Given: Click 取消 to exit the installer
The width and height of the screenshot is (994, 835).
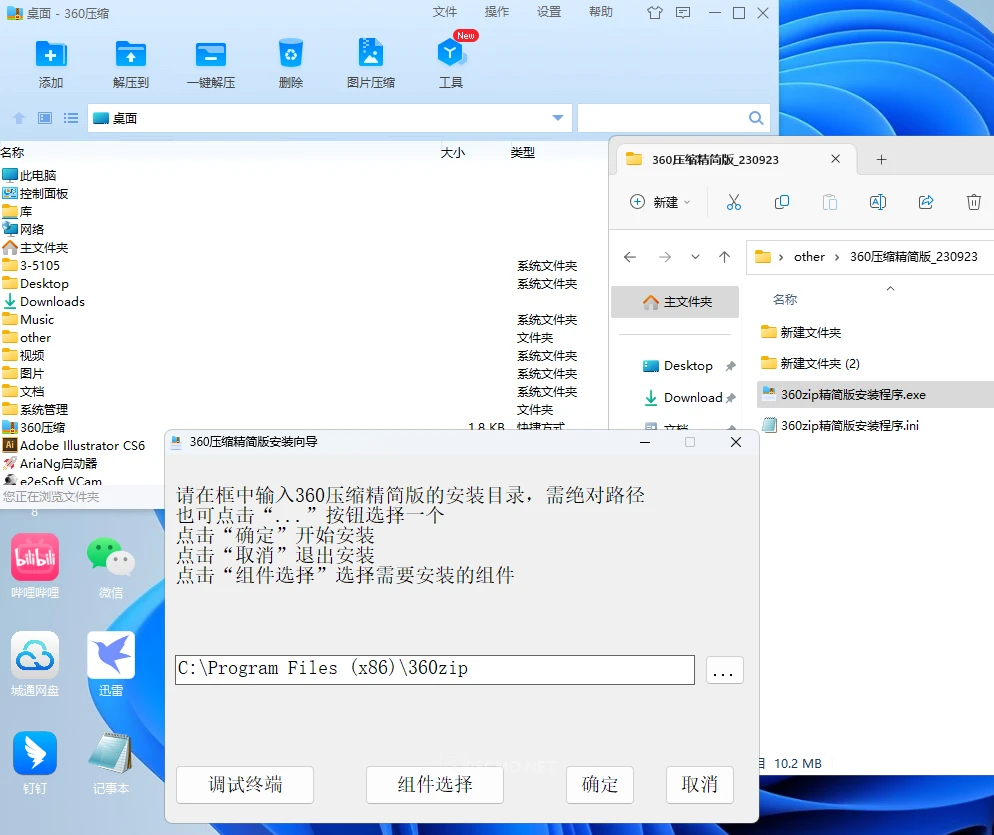Looking at the screenshot, I should (700, 785).
